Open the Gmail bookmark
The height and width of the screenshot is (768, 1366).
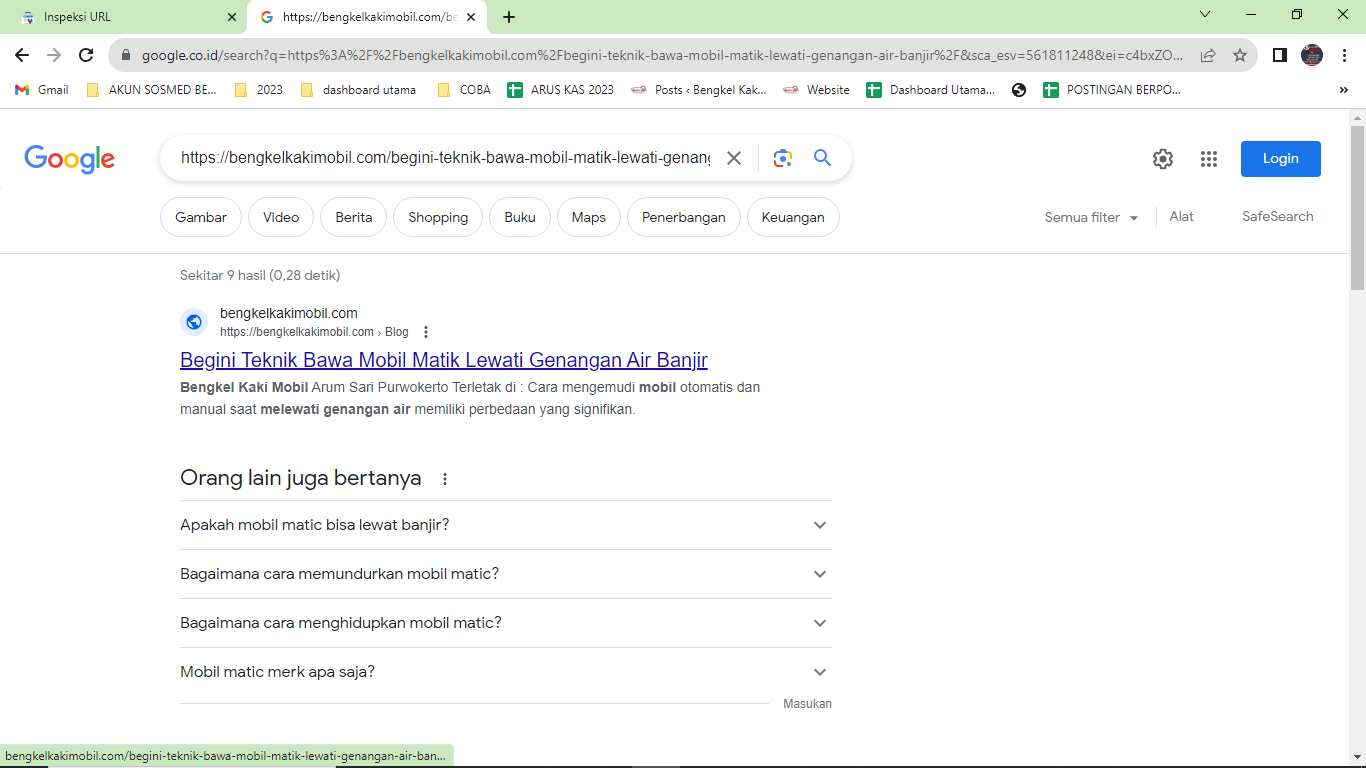[42, 90]
